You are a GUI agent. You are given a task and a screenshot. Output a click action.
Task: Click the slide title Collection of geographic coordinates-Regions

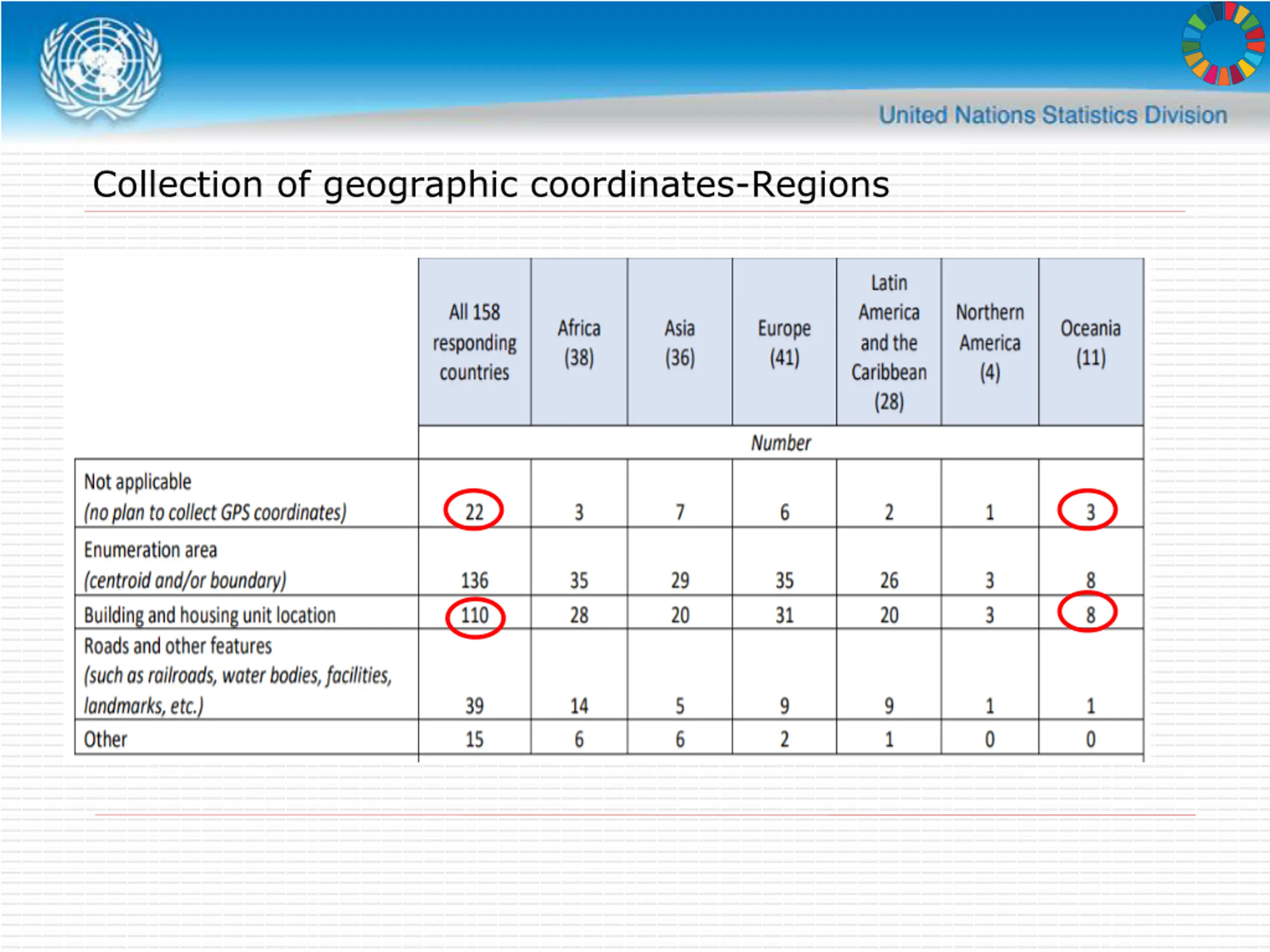click(491, 185)
